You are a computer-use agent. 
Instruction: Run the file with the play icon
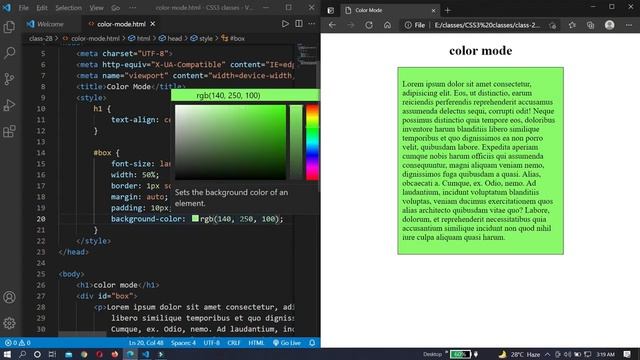(x=285, y=24)
